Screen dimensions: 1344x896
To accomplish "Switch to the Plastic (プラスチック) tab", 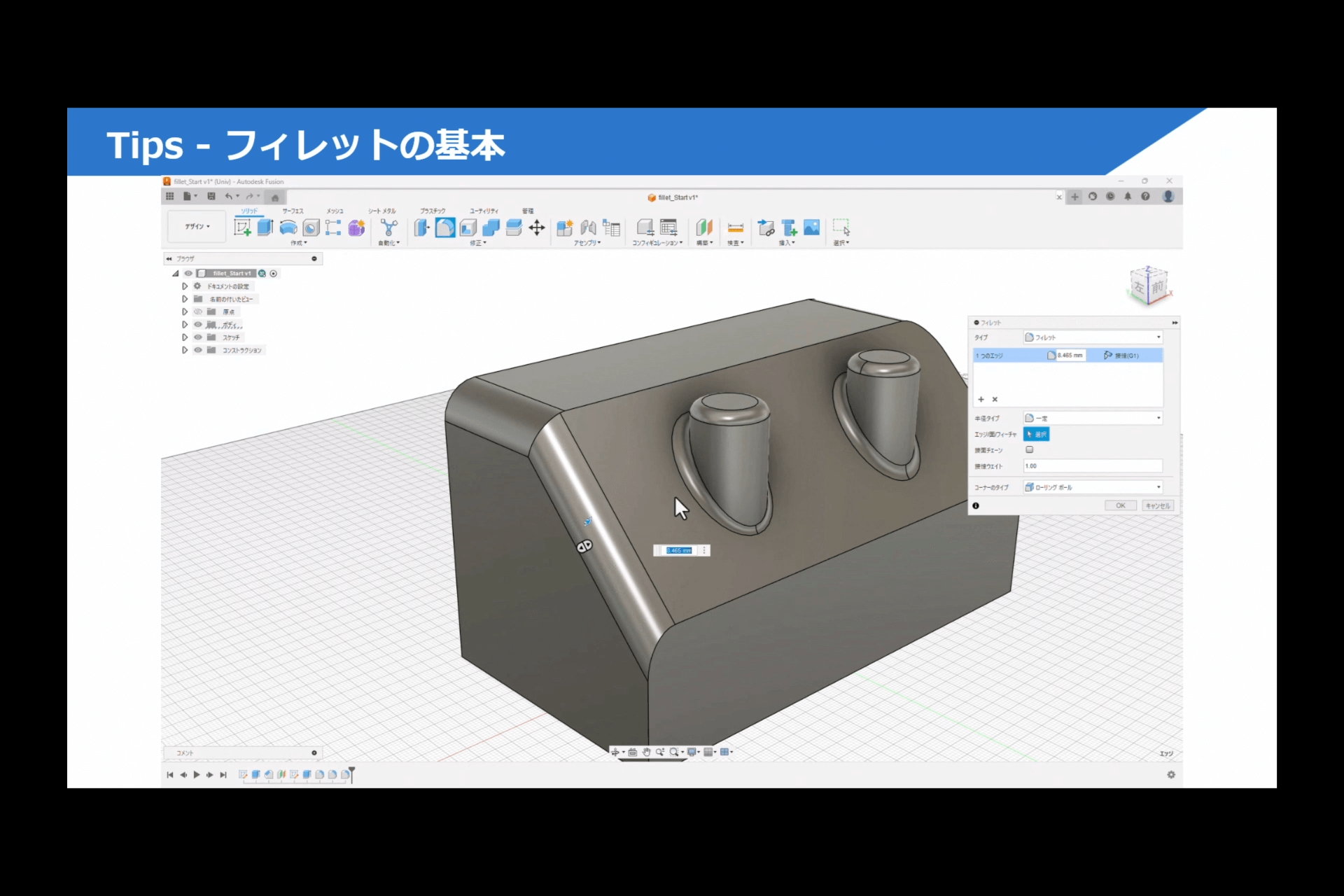I will (433, 211).
